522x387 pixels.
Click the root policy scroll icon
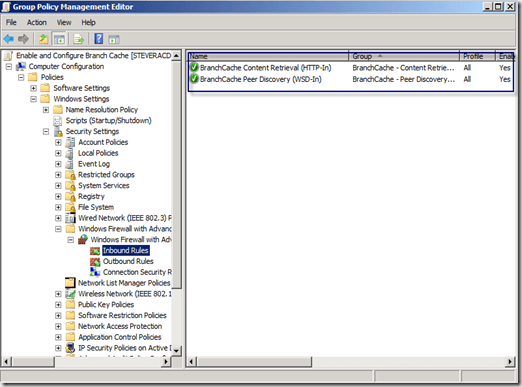(9, 56)
